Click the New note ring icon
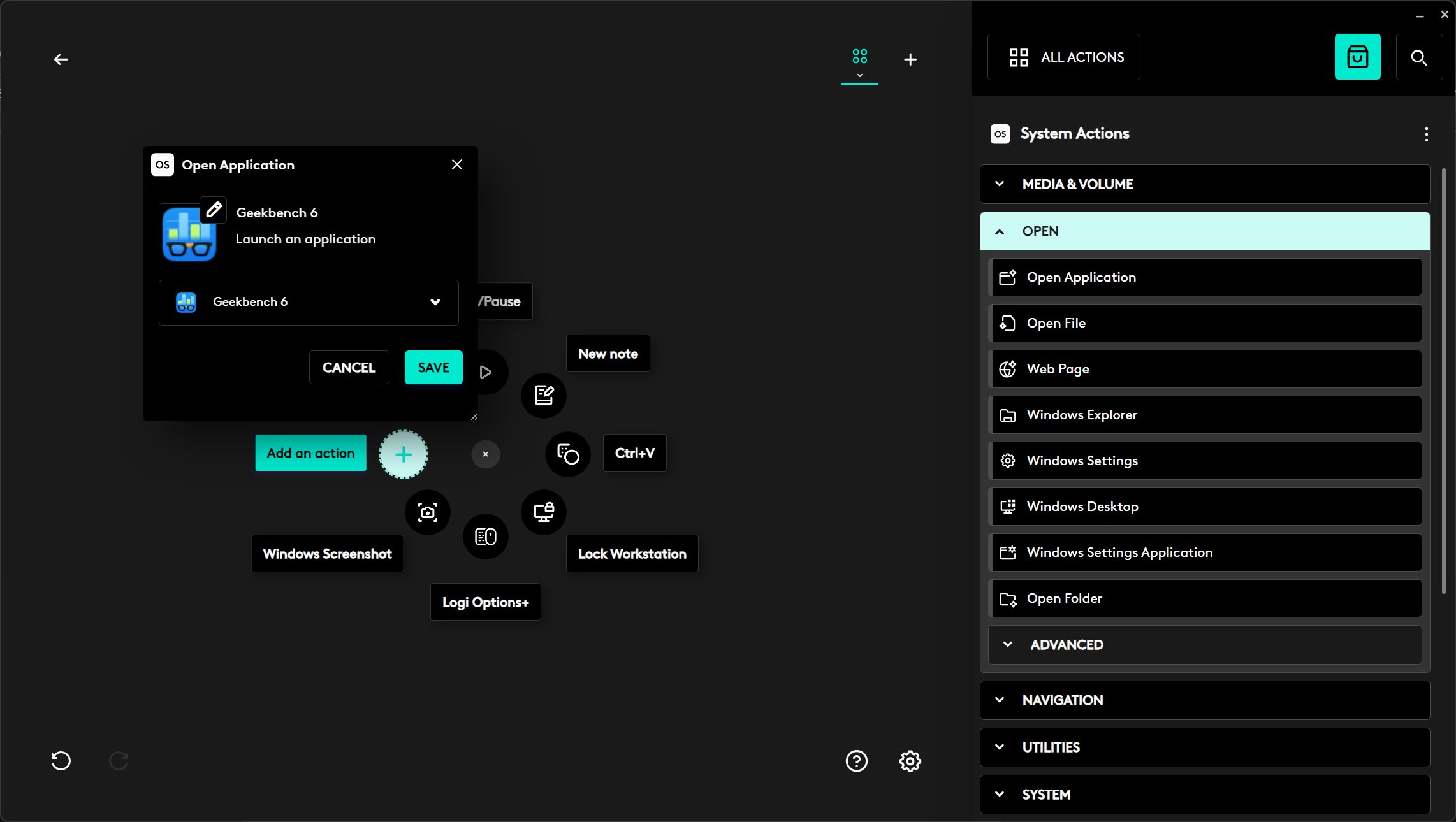This screenshot has height=822, width=1456. pos(543,396)
